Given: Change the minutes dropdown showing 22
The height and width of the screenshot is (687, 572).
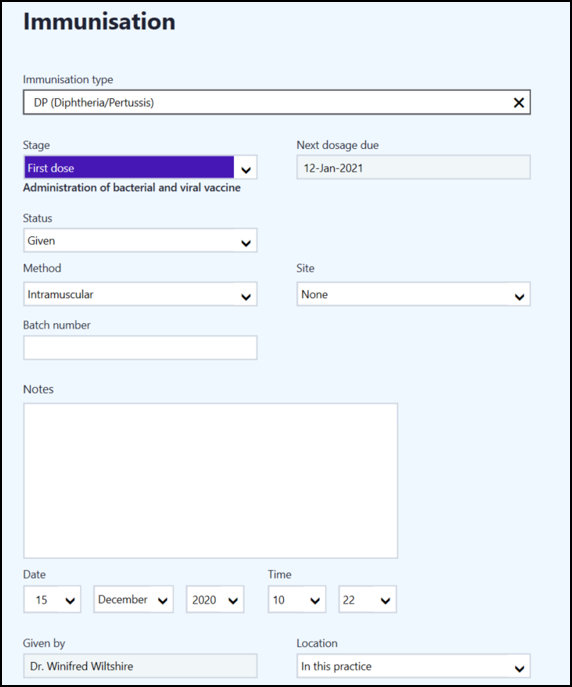Looking at the screenshot, I should pyautogui.click(x=367, y=599).
